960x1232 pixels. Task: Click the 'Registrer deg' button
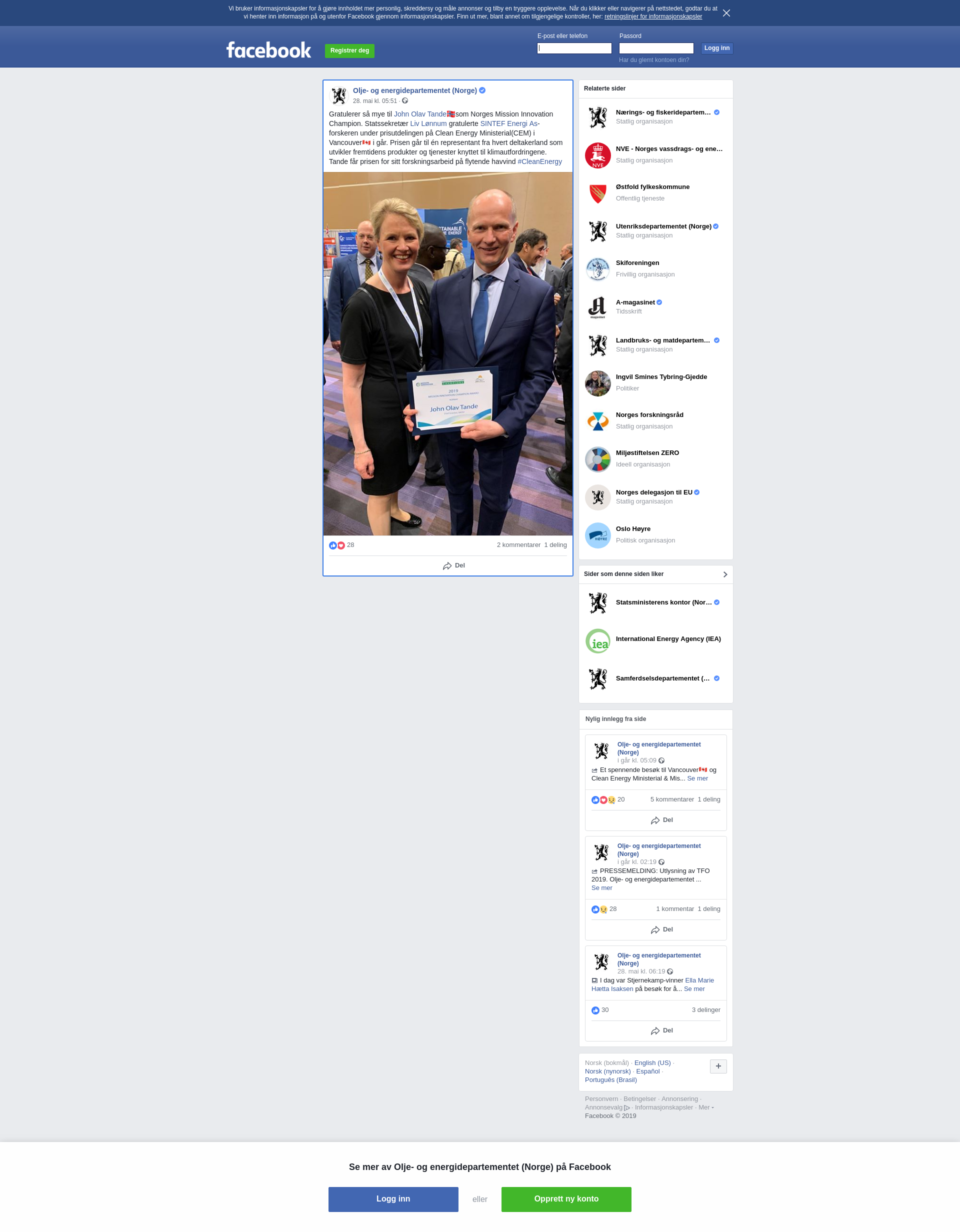[x=349, y=51]
